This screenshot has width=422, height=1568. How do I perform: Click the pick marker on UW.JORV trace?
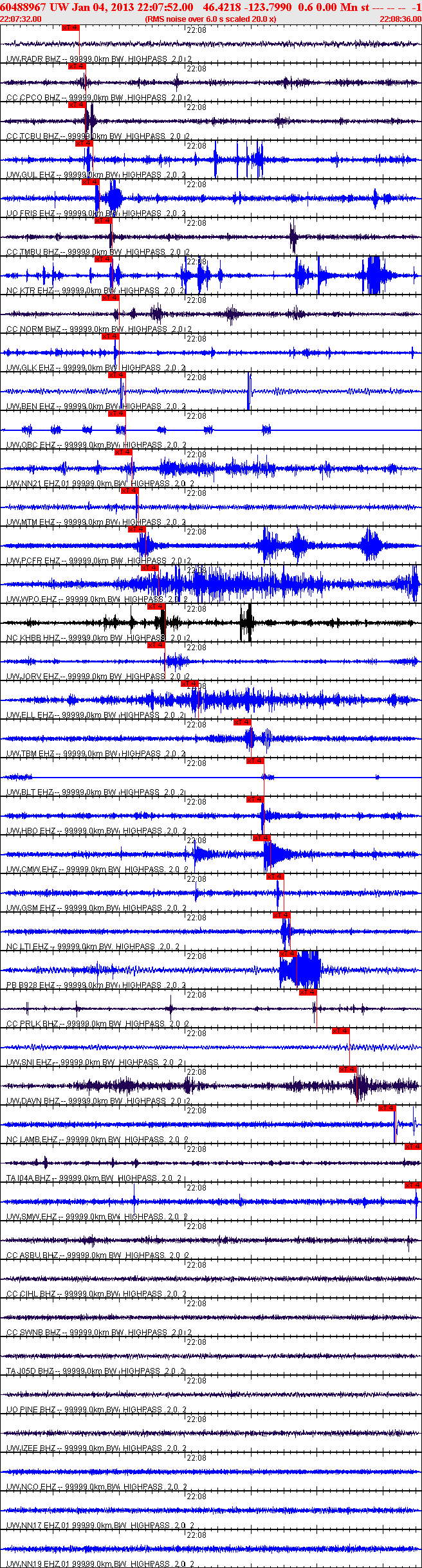156,645
